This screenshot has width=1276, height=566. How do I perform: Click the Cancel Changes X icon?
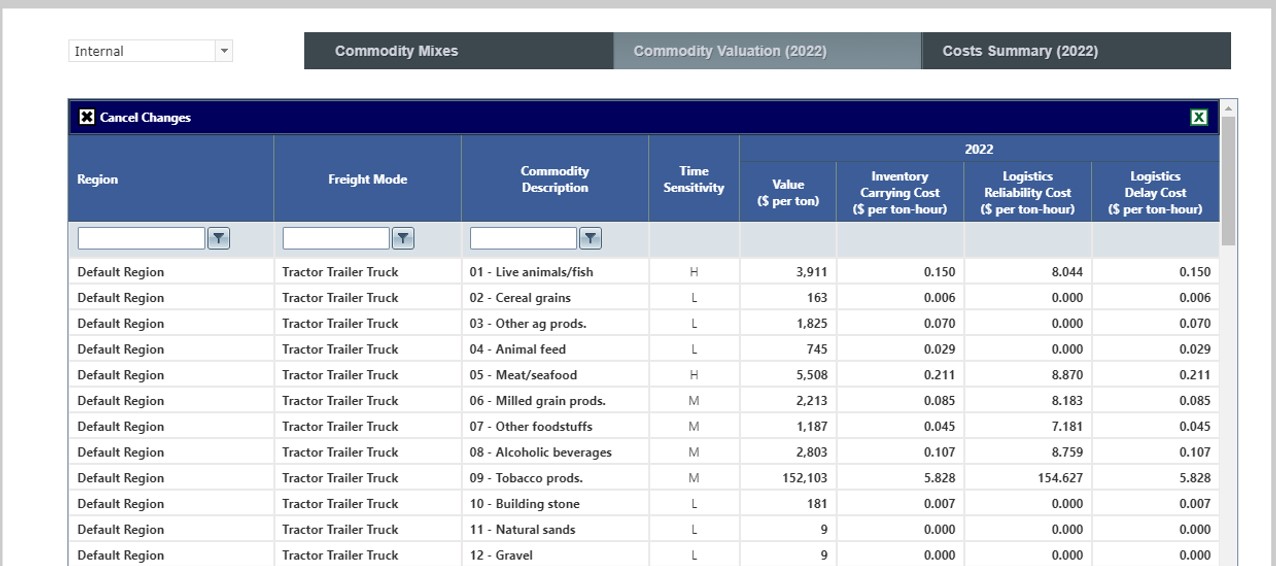87,117
